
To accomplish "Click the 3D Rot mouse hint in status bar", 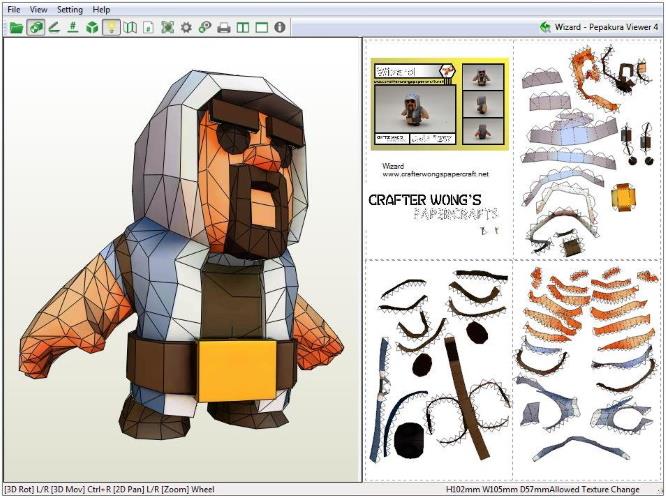I will [19, 490].
